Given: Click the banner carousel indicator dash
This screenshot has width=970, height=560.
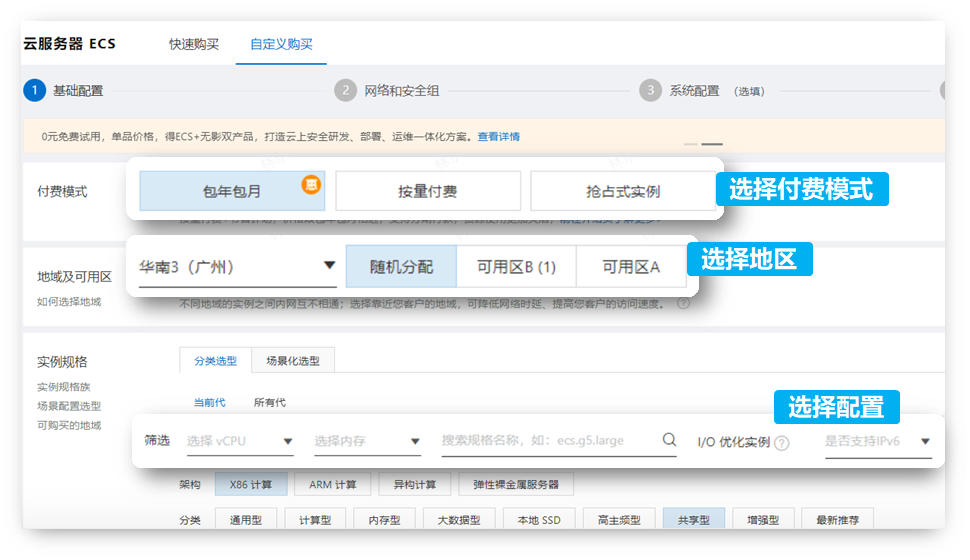Looking at the screenshot, I should tap(712, 144).
